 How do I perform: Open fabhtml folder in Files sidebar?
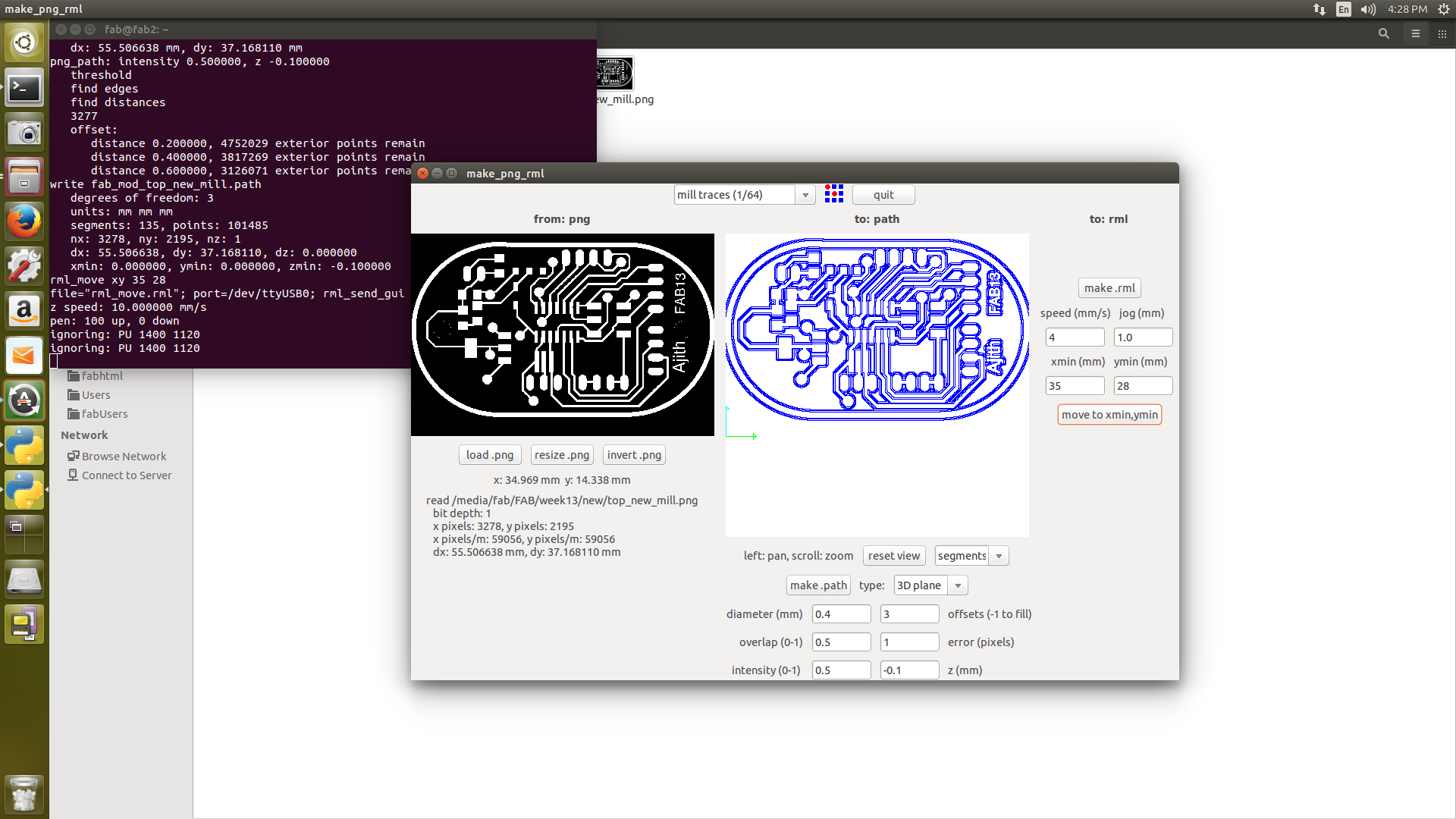(96, 376)
